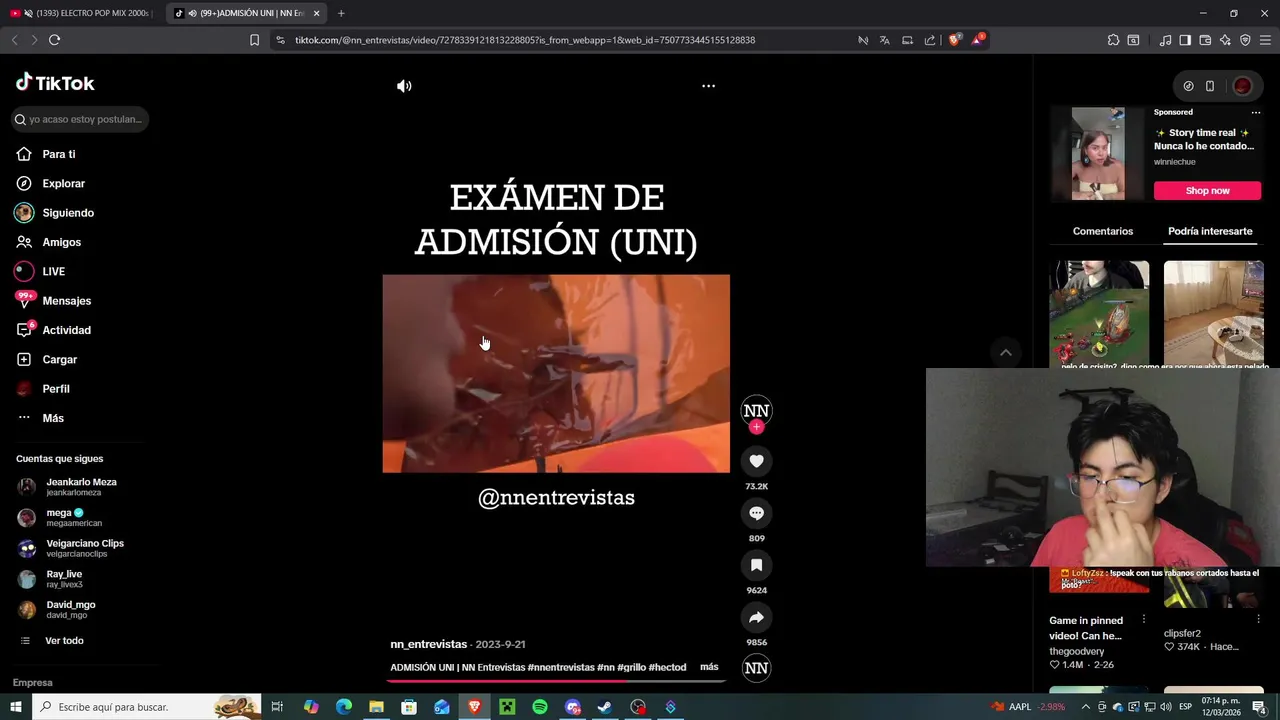Show hidden system tray icons
The image size is (1280, 720).
[x=1087, y=707]
